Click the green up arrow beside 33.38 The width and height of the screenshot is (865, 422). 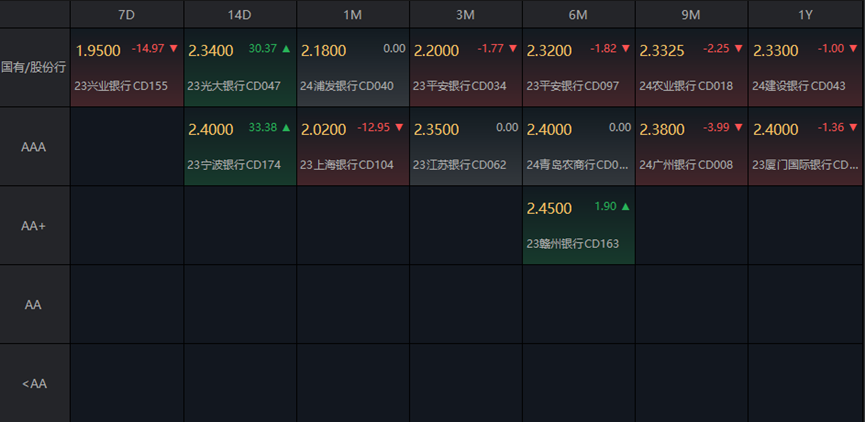(287, 127)
